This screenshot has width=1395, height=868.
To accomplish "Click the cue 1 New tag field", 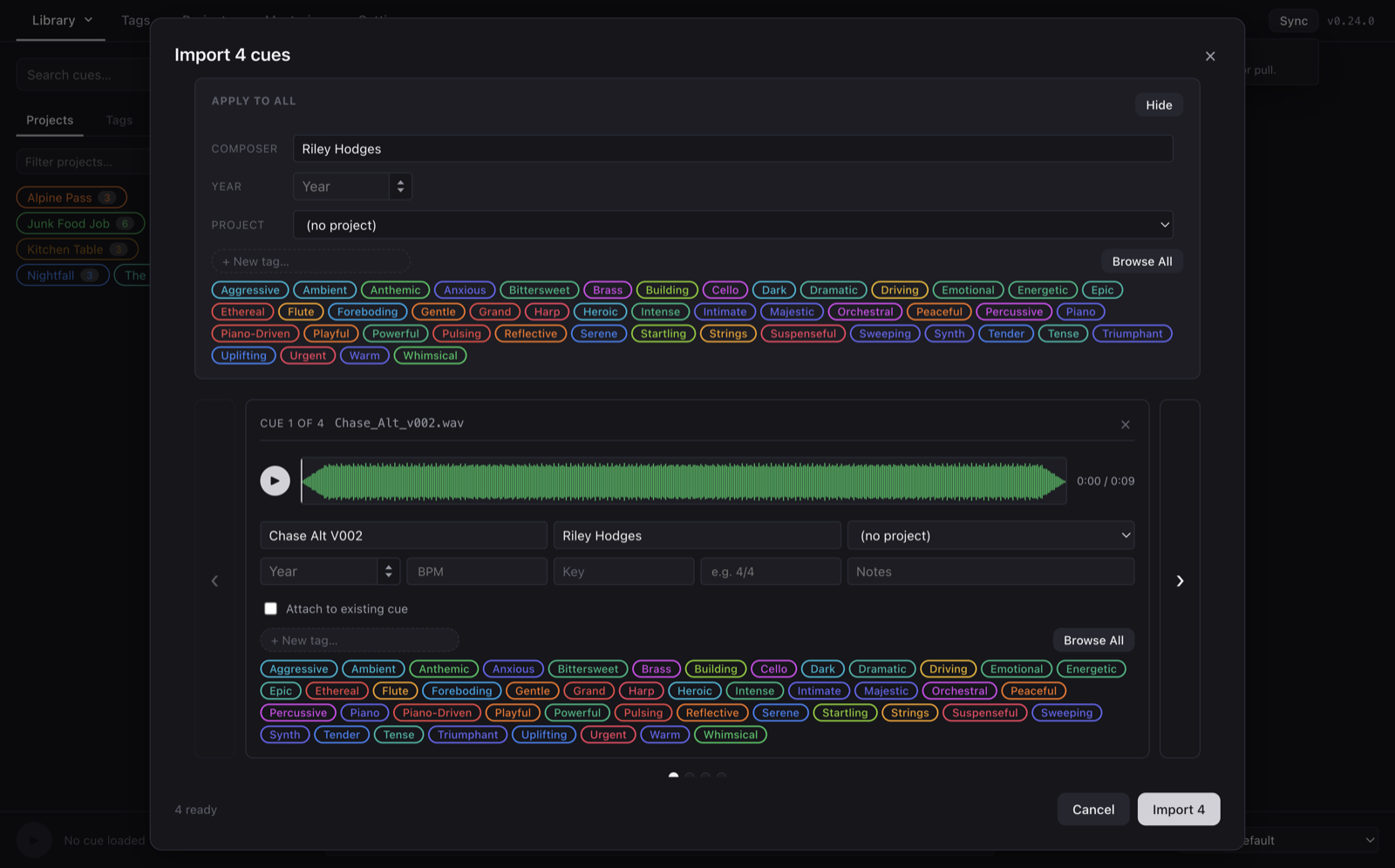I will pos(360,641).
